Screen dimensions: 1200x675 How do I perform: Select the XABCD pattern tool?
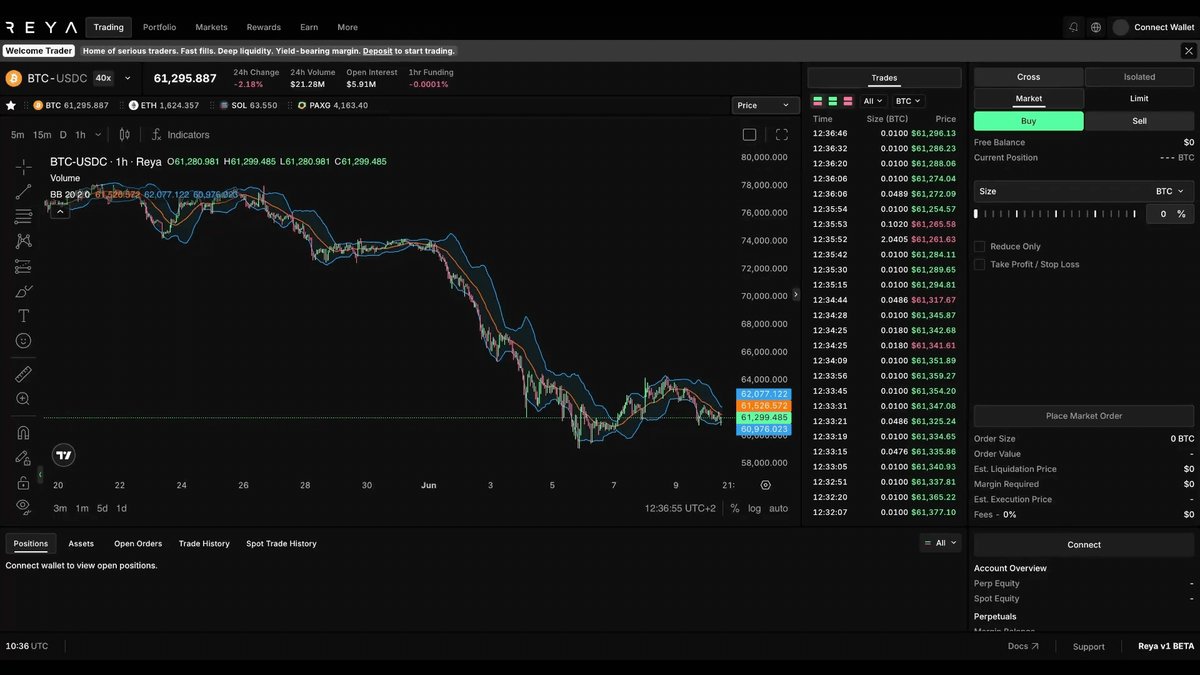(23, 241)
